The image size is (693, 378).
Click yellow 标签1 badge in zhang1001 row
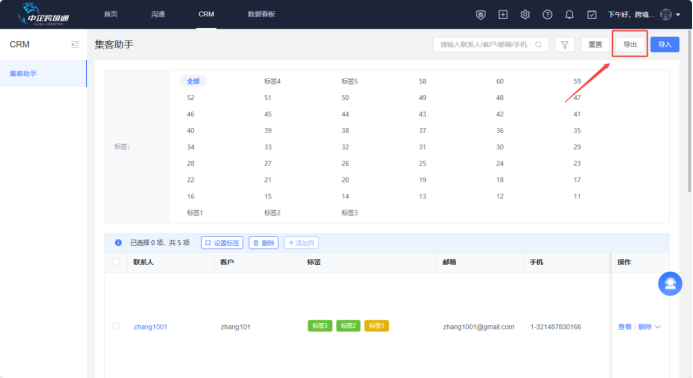click(x=377, y=326)
